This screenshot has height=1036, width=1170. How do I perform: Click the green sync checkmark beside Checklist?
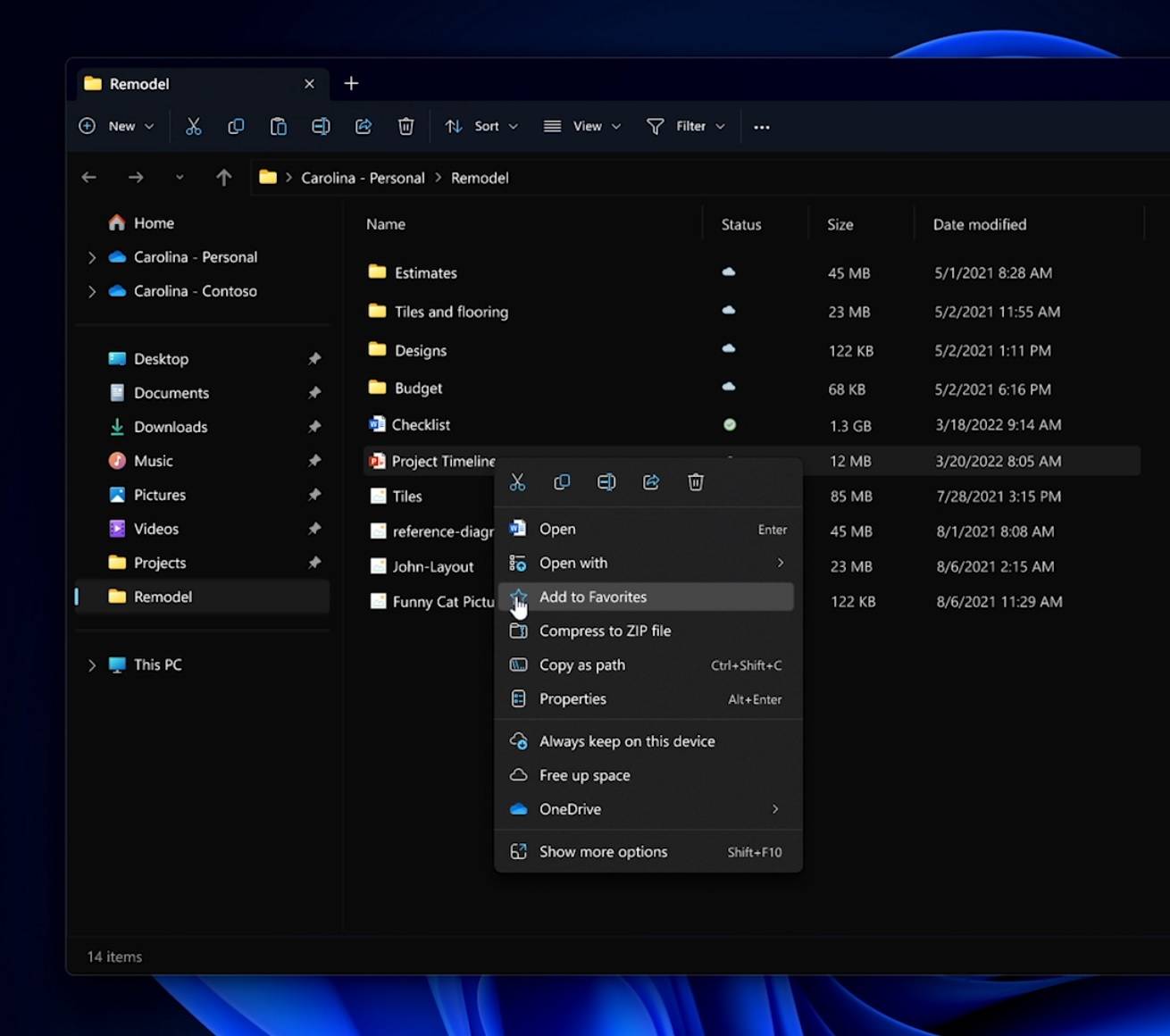click(729, 425)
